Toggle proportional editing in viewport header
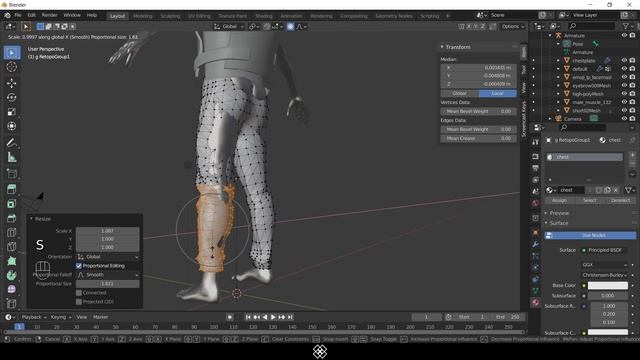The width and height of the screenshot is (640, 360). pos(290,27)
